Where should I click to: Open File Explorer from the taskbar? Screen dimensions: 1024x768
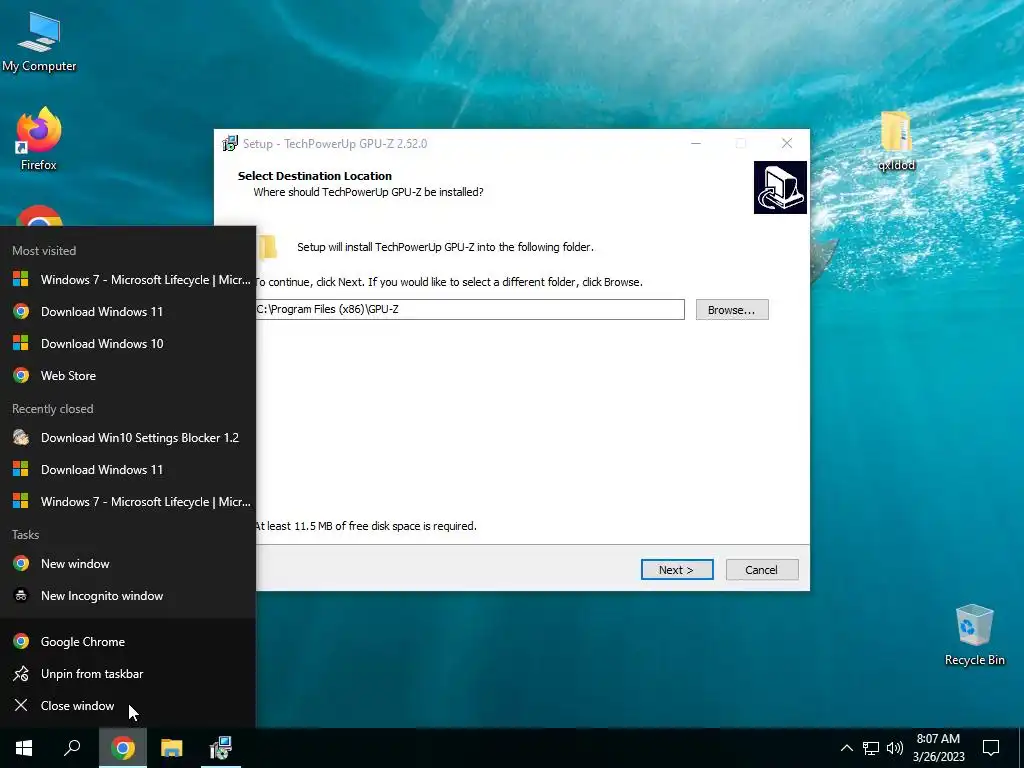[172, 748]
